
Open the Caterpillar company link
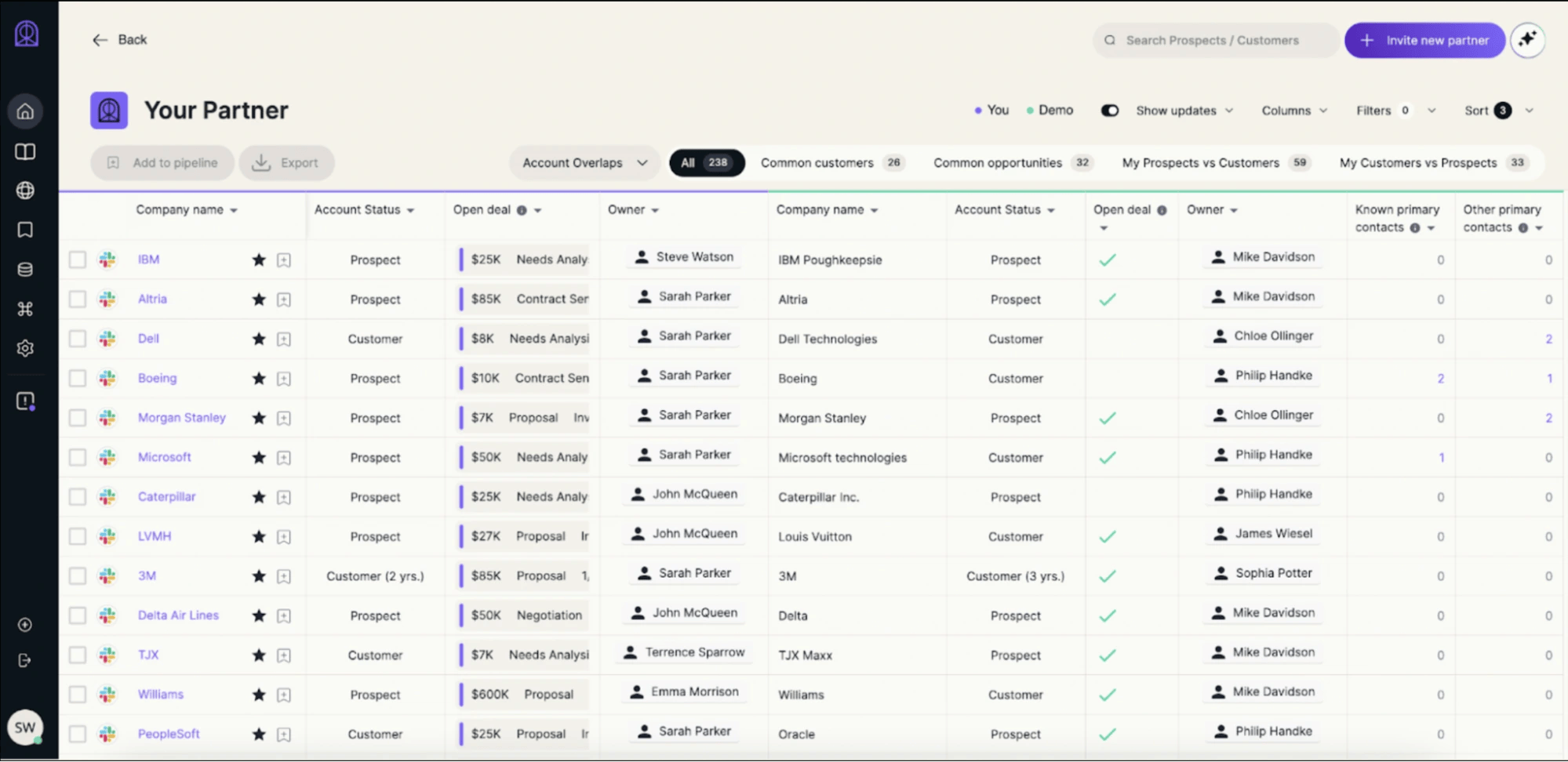(x=167, y=497)
